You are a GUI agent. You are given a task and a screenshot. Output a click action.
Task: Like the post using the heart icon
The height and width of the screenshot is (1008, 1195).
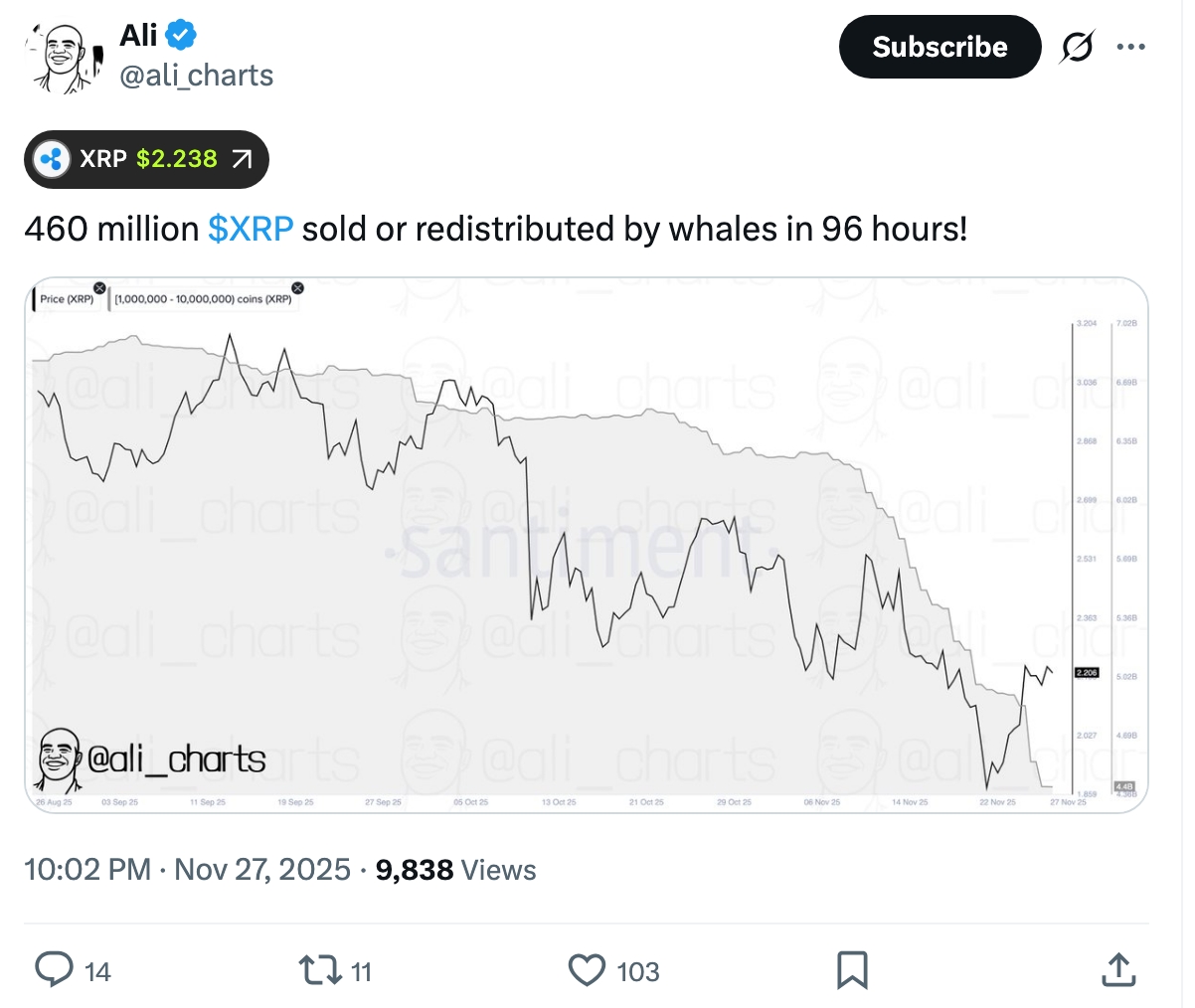pos(589,971)
